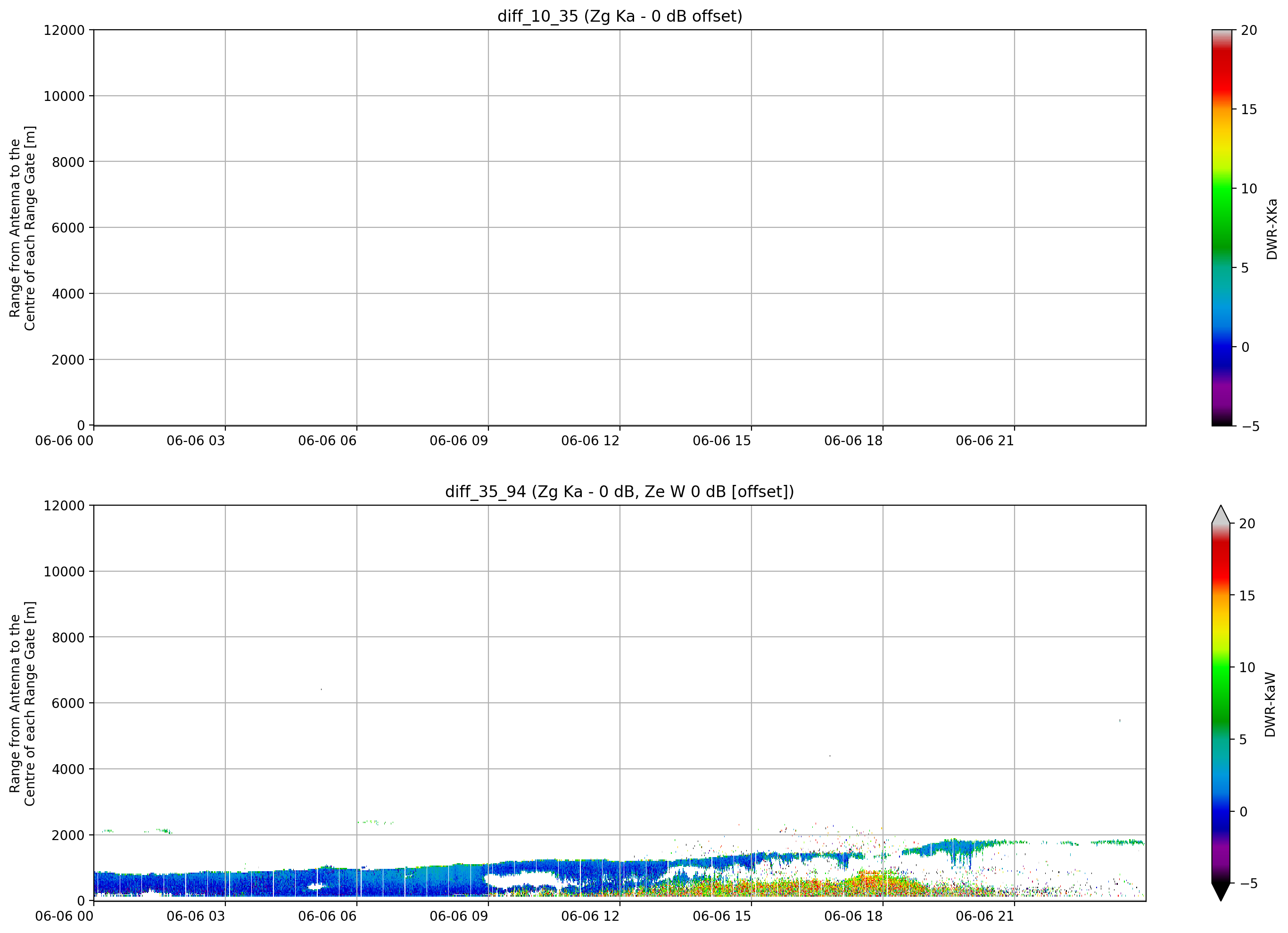Click the 06-06 15 label under top plot

[722, 441]
